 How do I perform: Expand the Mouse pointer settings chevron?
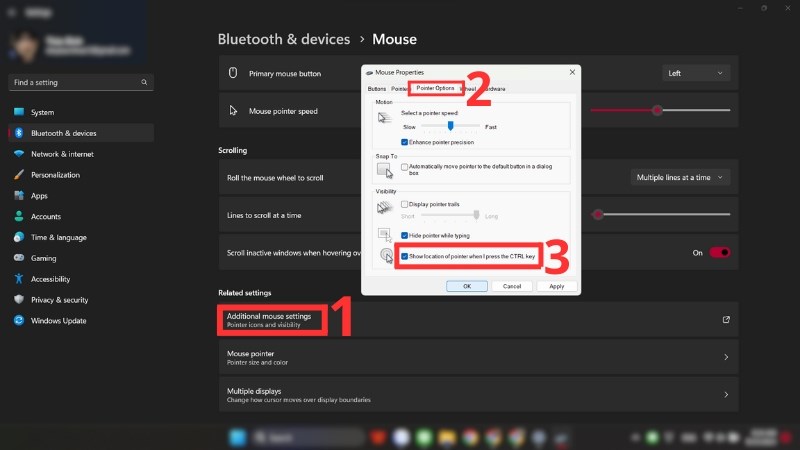(x=725, y=357)
